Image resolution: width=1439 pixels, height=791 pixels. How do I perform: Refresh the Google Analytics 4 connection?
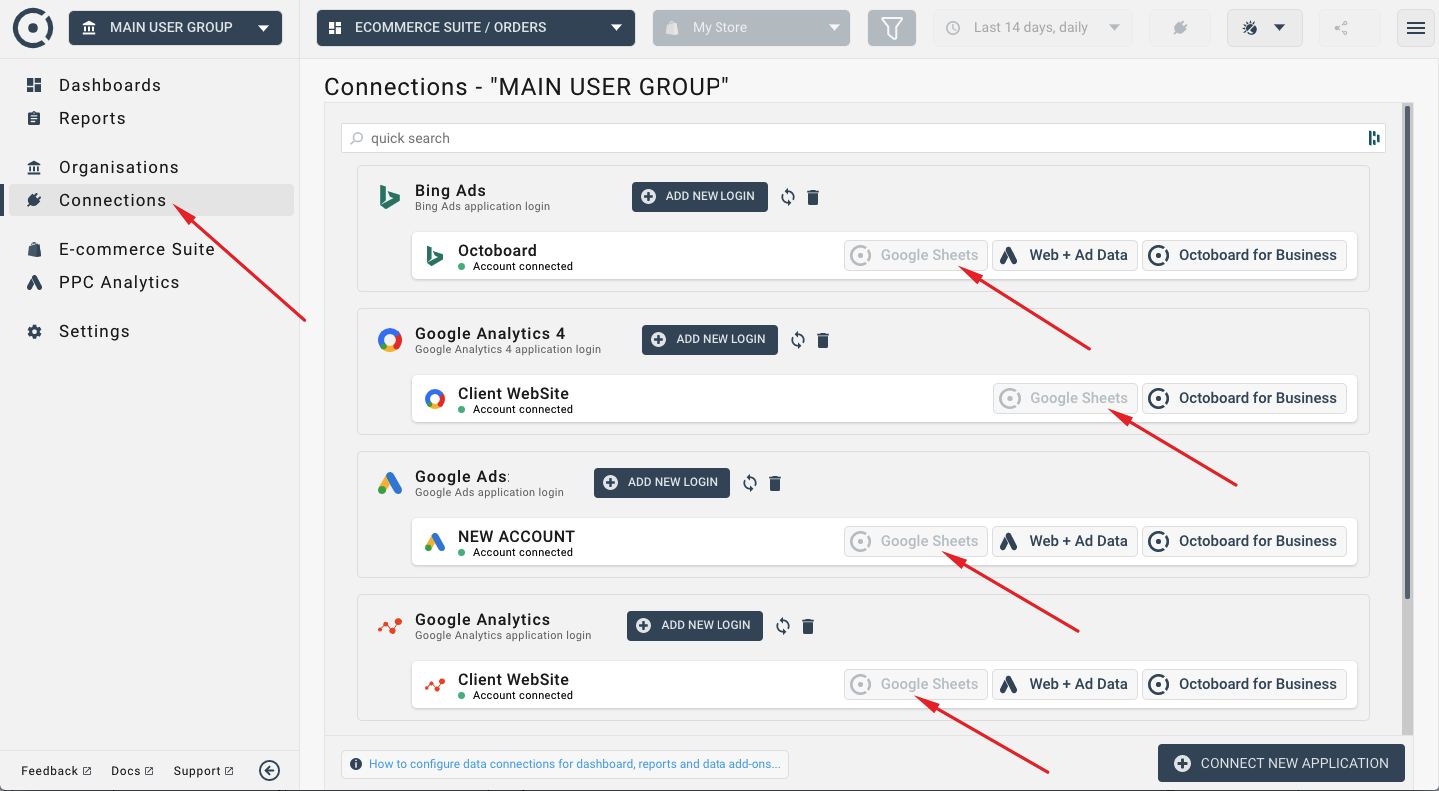click(798, 340)
